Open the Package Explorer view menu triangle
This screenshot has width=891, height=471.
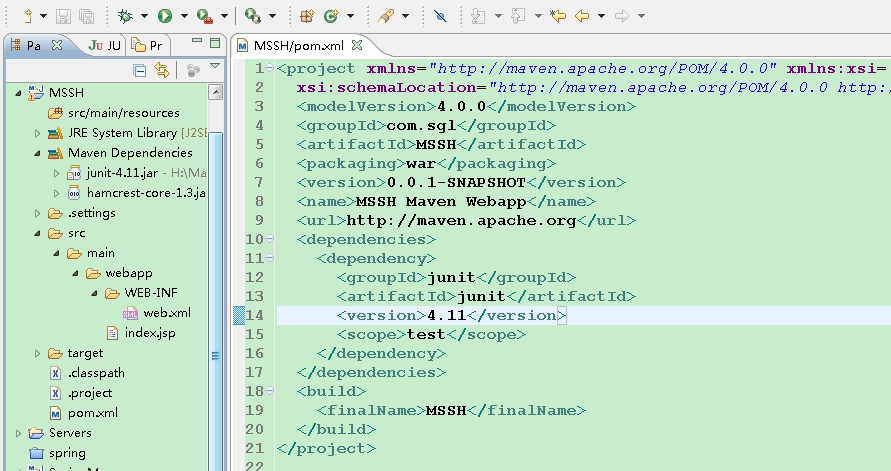[x=215, y=66]
